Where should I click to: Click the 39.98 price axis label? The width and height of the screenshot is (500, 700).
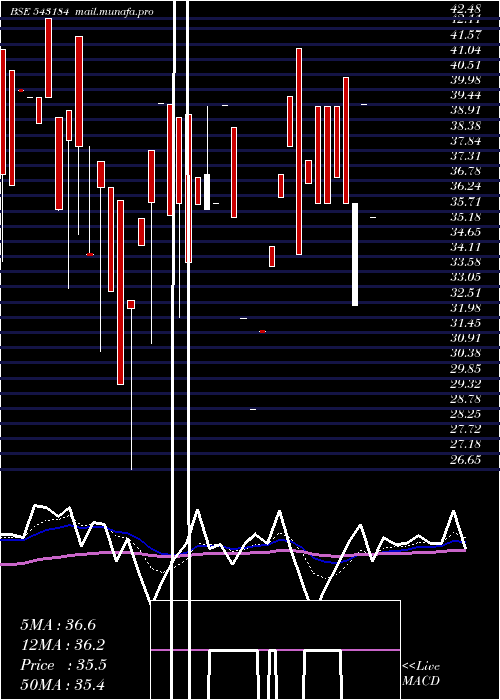[465, 80]
